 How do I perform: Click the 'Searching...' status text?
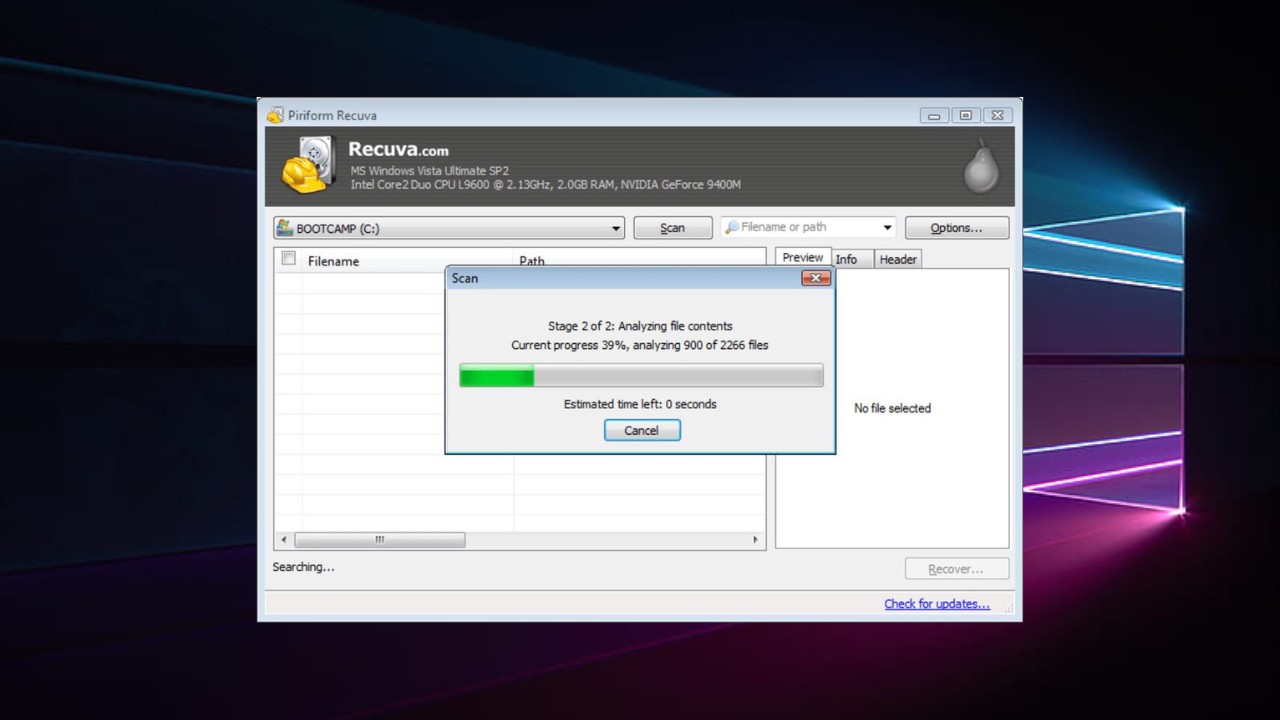[303, 567]
